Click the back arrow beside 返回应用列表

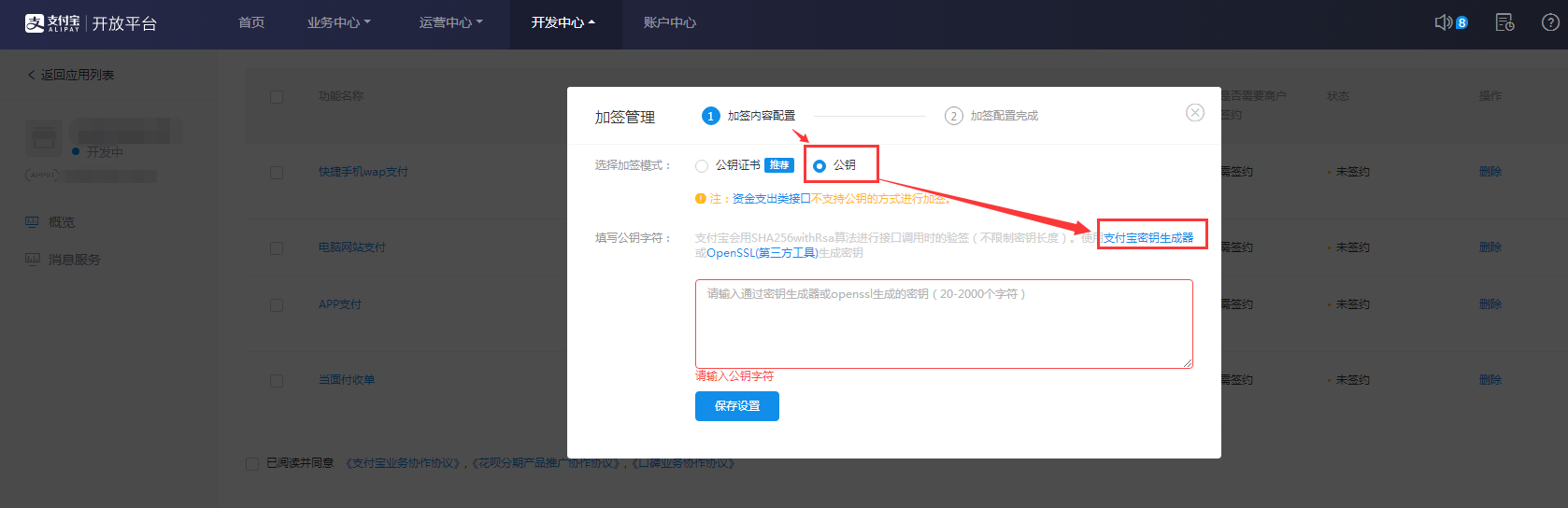pos(31,75)
